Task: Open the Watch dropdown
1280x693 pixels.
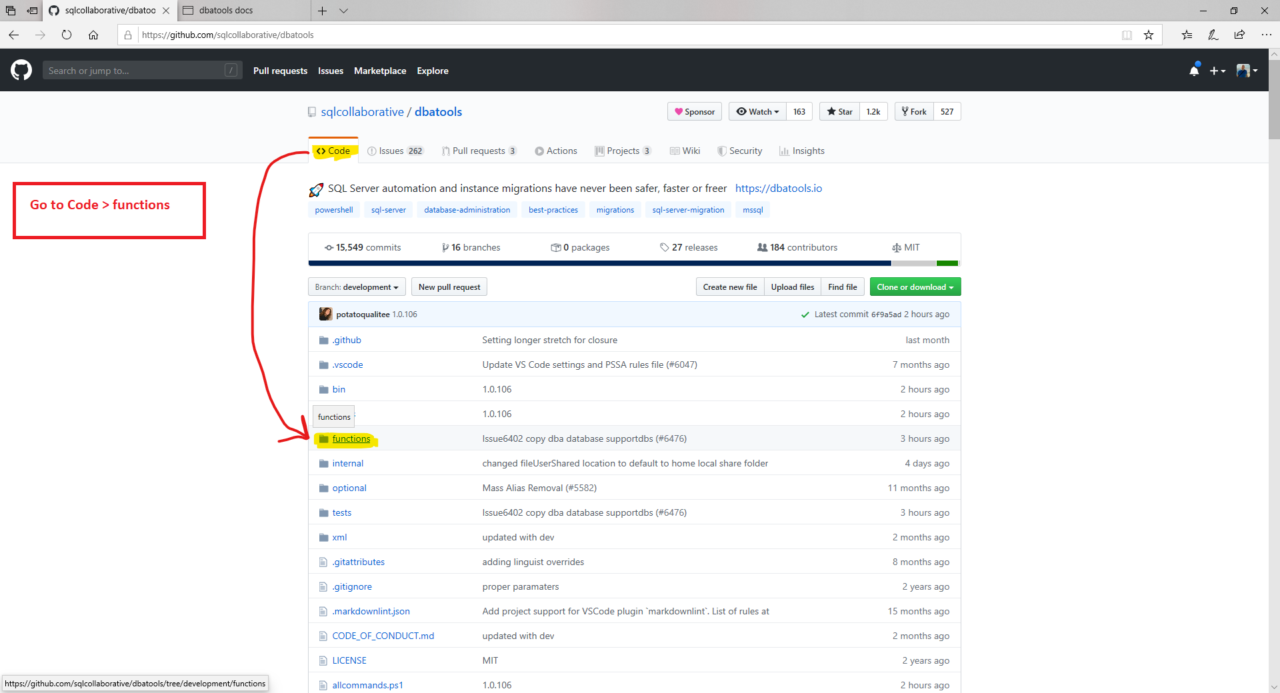Action: (x=758, y=112)
